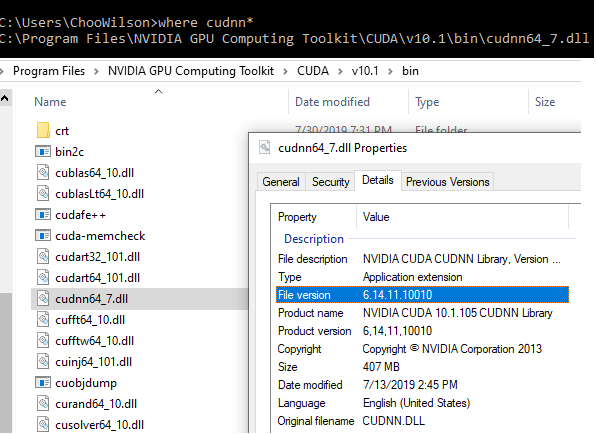Click the cuobjdump application icon
The image size is (596, 434).
click(x=43, y=383)
